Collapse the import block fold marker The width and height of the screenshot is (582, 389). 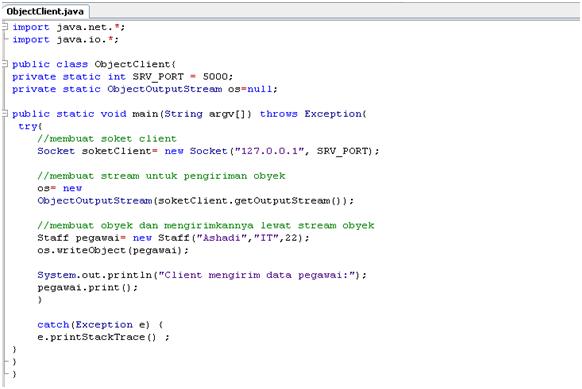4,27
